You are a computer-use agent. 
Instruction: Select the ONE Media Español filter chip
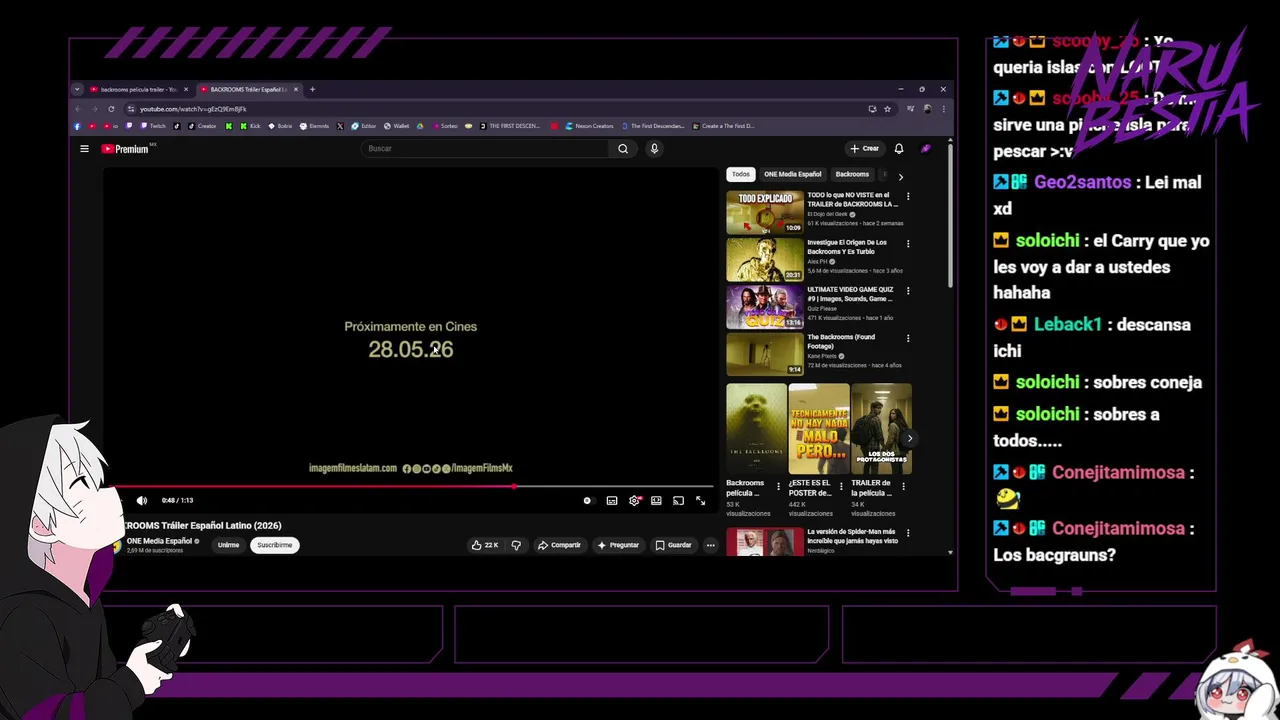click(793, 174)
